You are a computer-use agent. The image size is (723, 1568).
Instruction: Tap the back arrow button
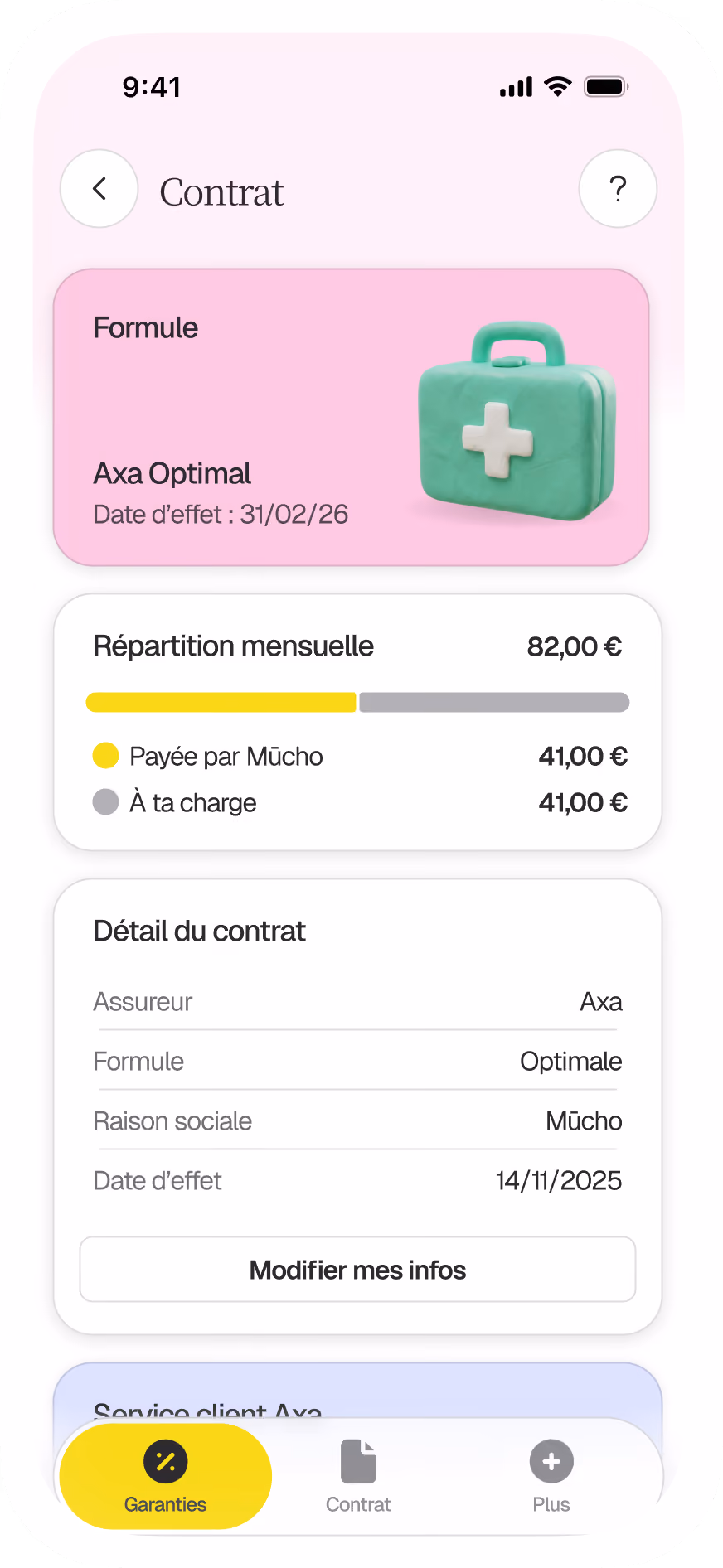coord(99,189)
